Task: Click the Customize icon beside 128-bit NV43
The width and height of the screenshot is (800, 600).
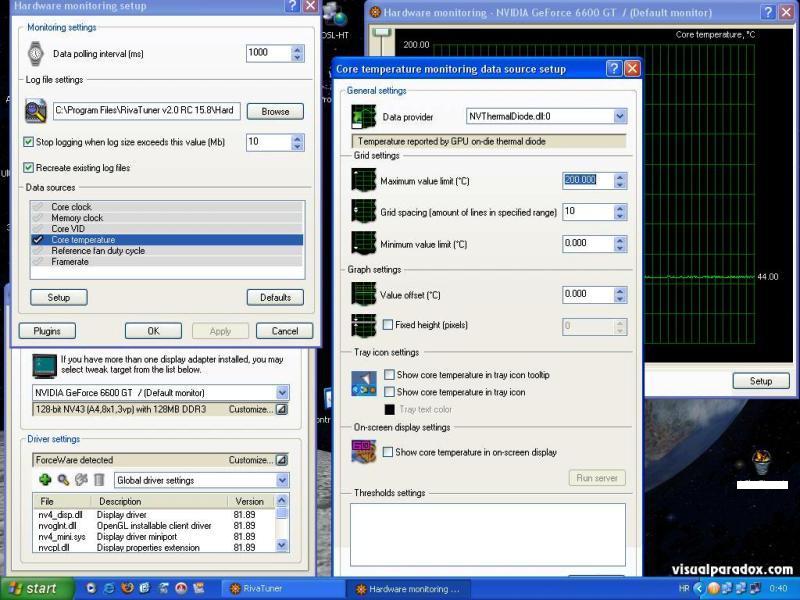Action: coord(282,409)
